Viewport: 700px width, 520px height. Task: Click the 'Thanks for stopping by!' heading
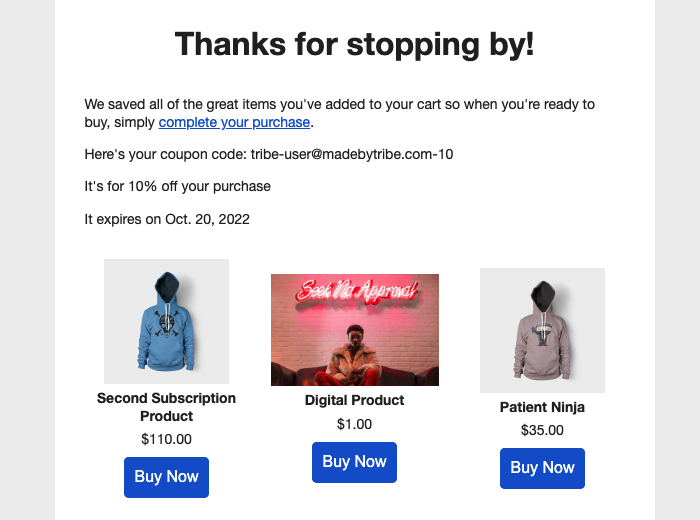[354, 44]
